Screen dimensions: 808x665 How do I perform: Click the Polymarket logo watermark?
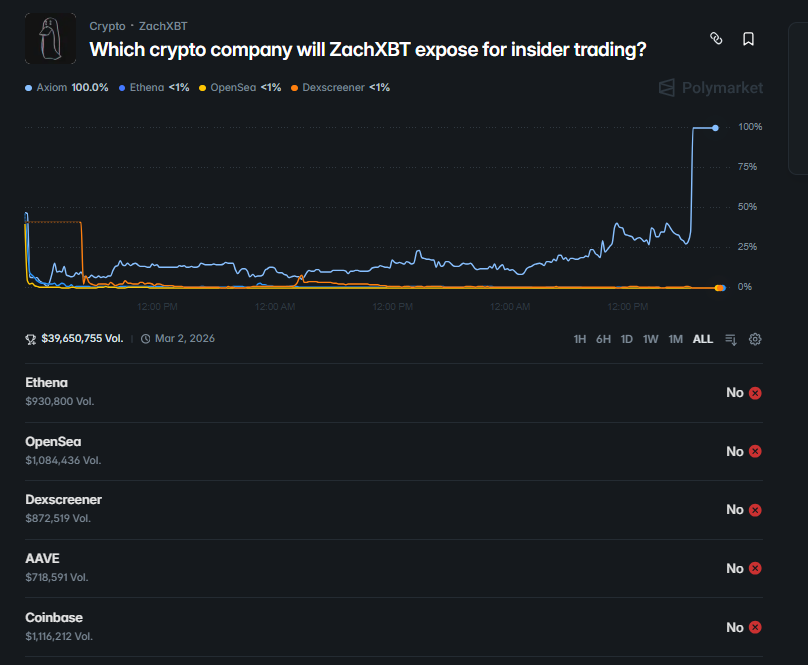(x=711, y=88)
